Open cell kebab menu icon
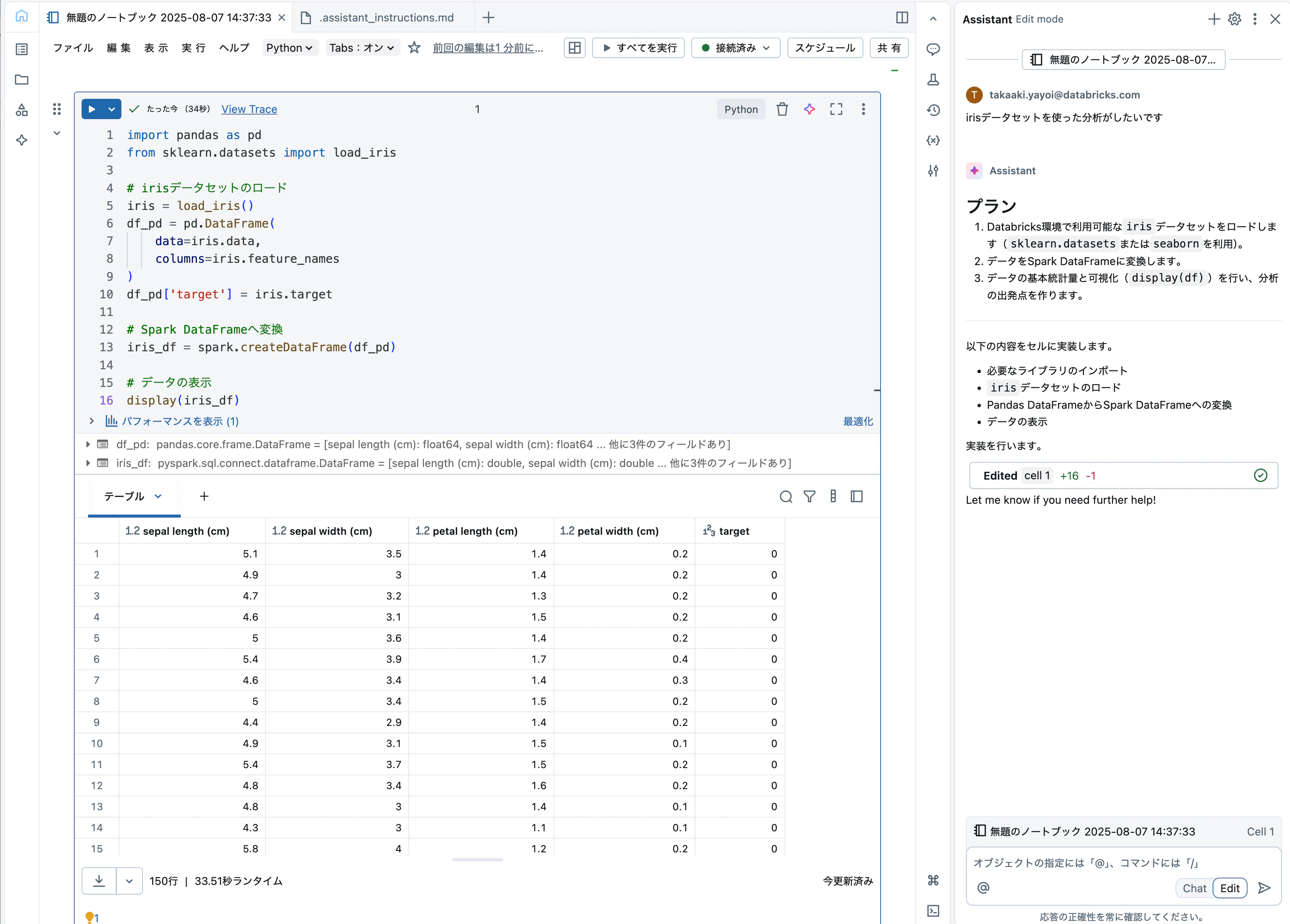This screenshot has width=1290, height=924. point(863,109)
